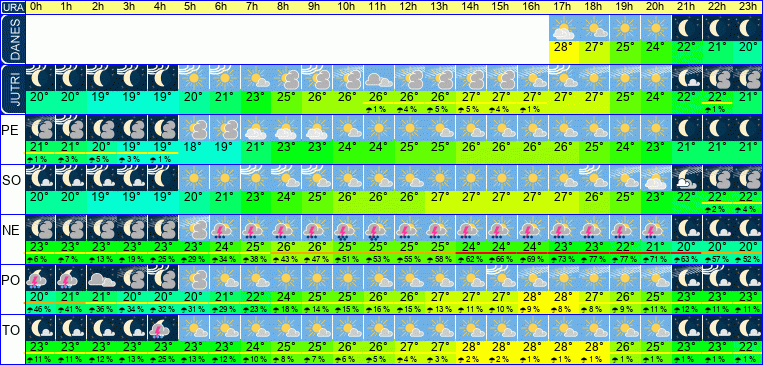Click PE 19h temperature 24°
This screenshot has width=763, height=365.
tap(625, 147)
